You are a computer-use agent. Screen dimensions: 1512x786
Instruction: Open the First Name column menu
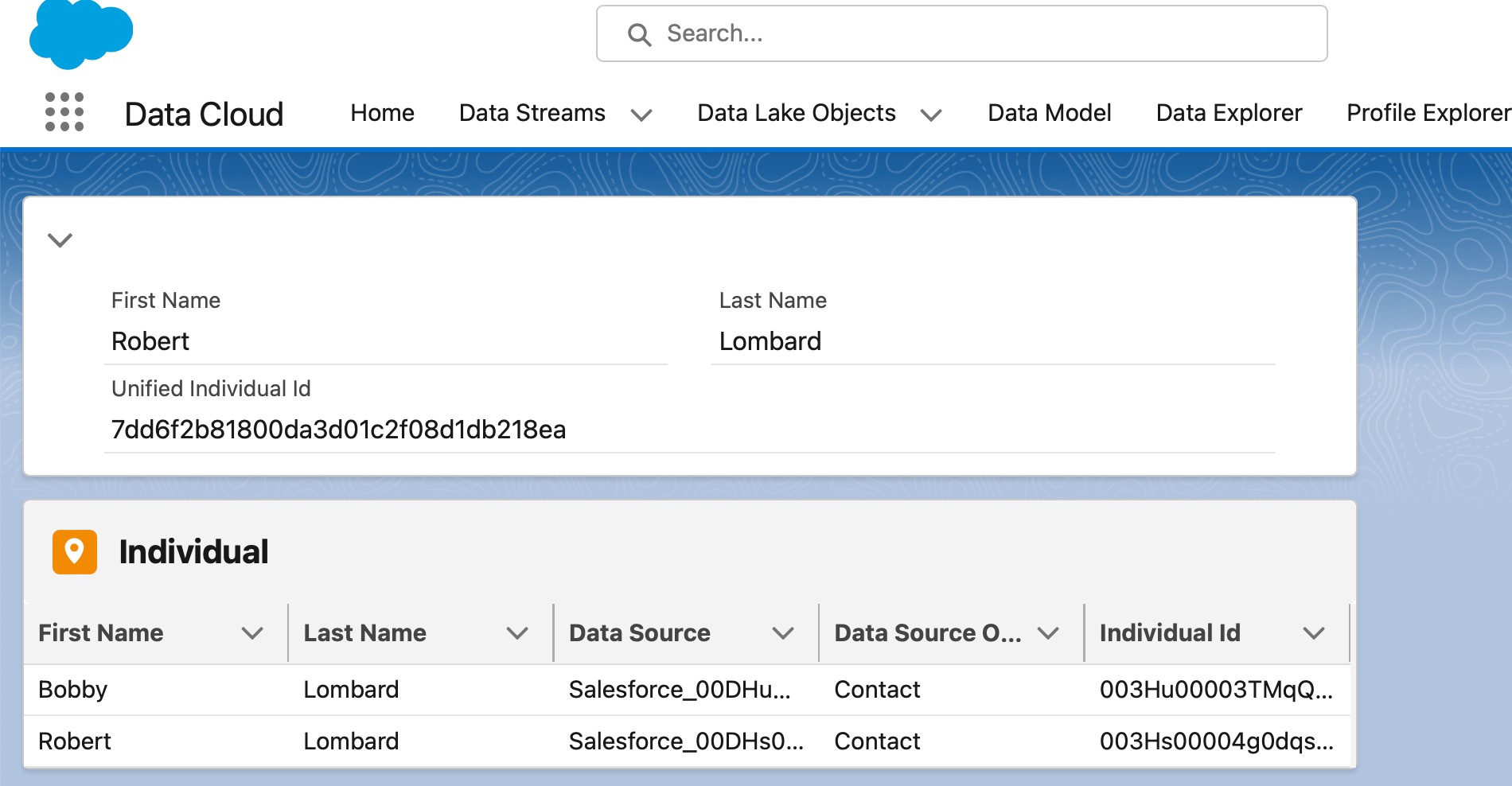252,633
